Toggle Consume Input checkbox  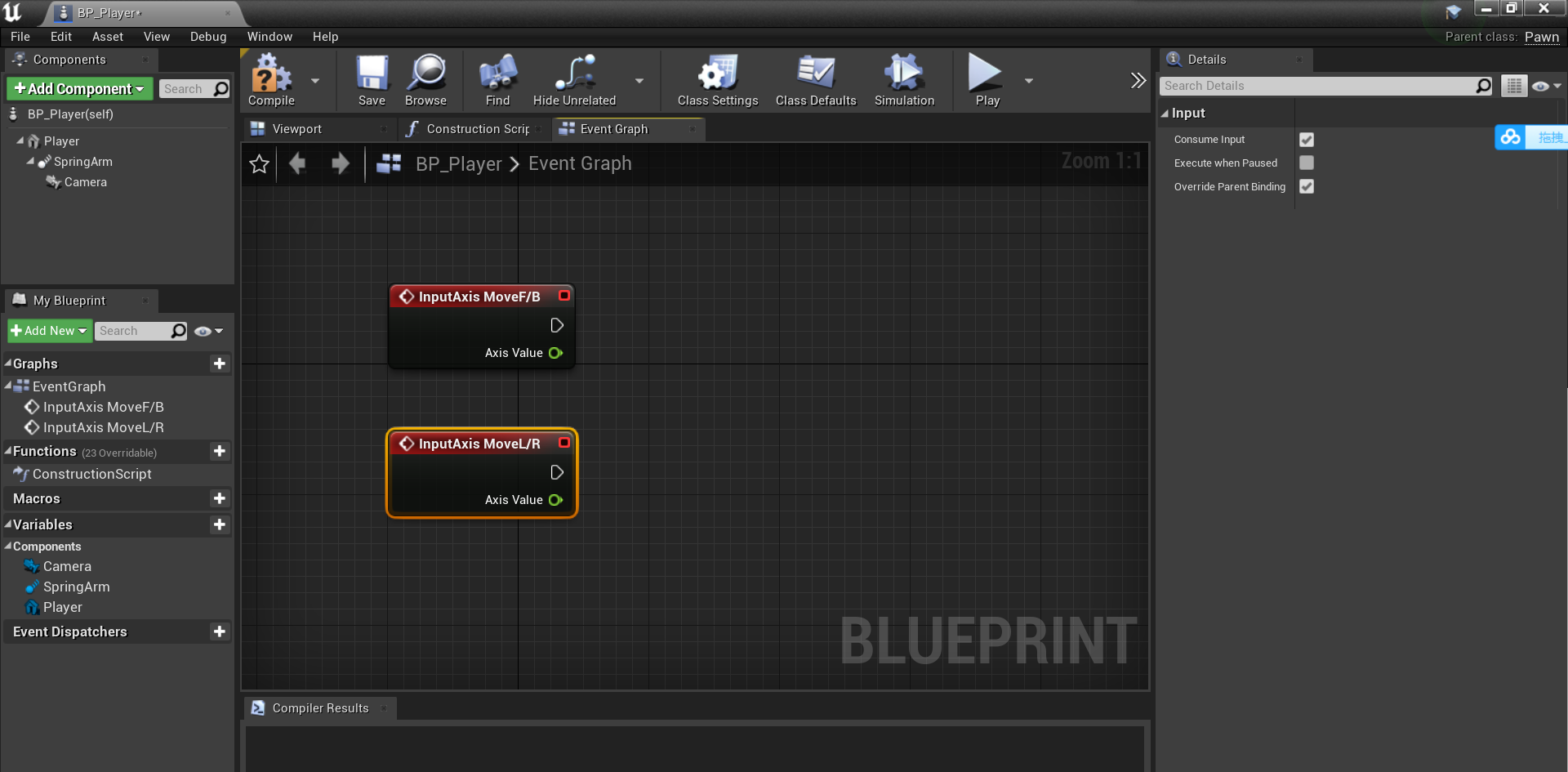1307,140
